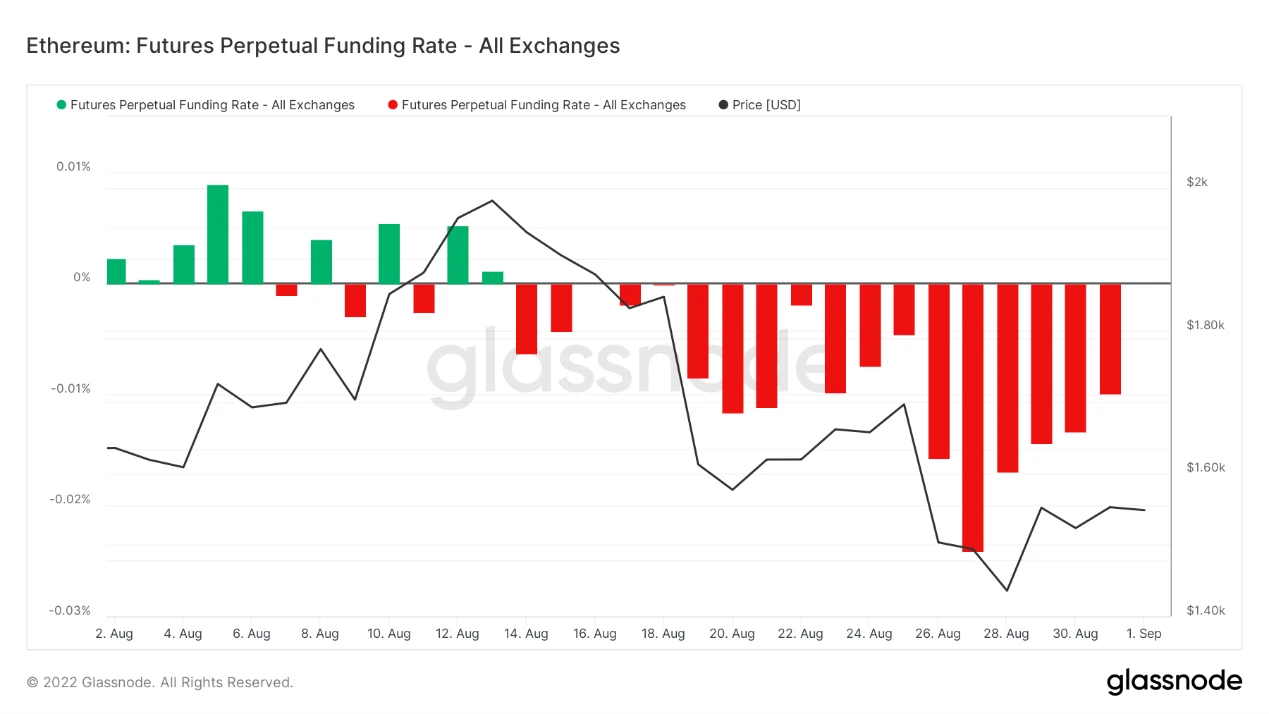Click the glassnode logo at bottom right
1269x714 pixels.
tap(1174, 682)
